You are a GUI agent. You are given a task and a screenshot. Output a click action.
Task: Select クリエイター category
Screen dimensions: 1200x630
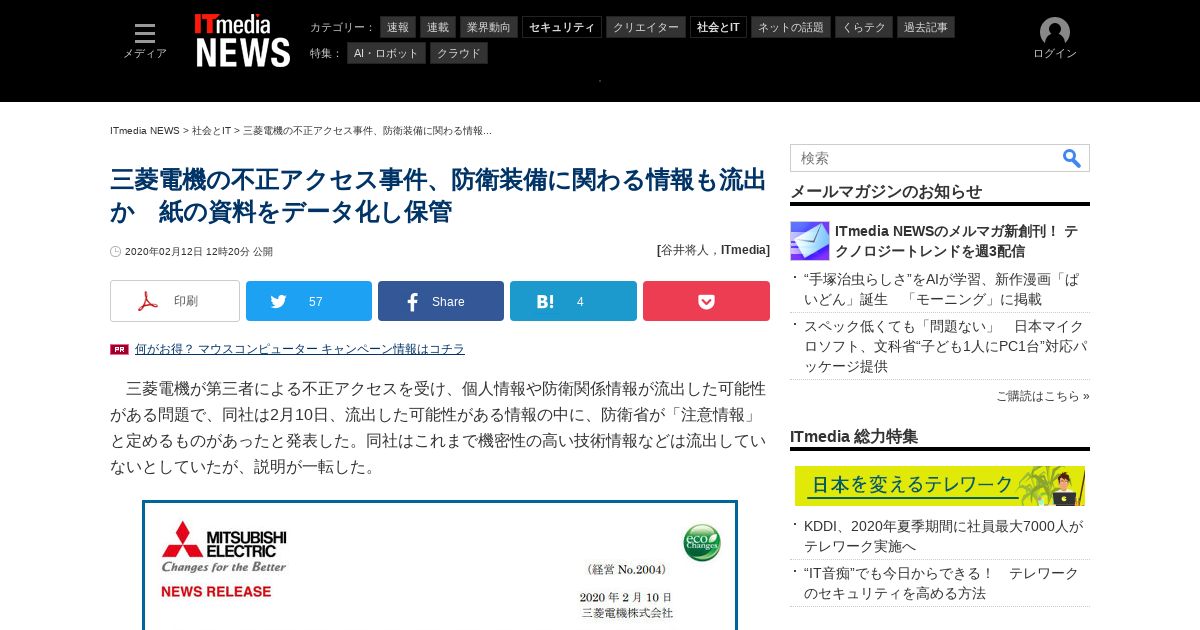pyautogui.click(x=646, y=27)
